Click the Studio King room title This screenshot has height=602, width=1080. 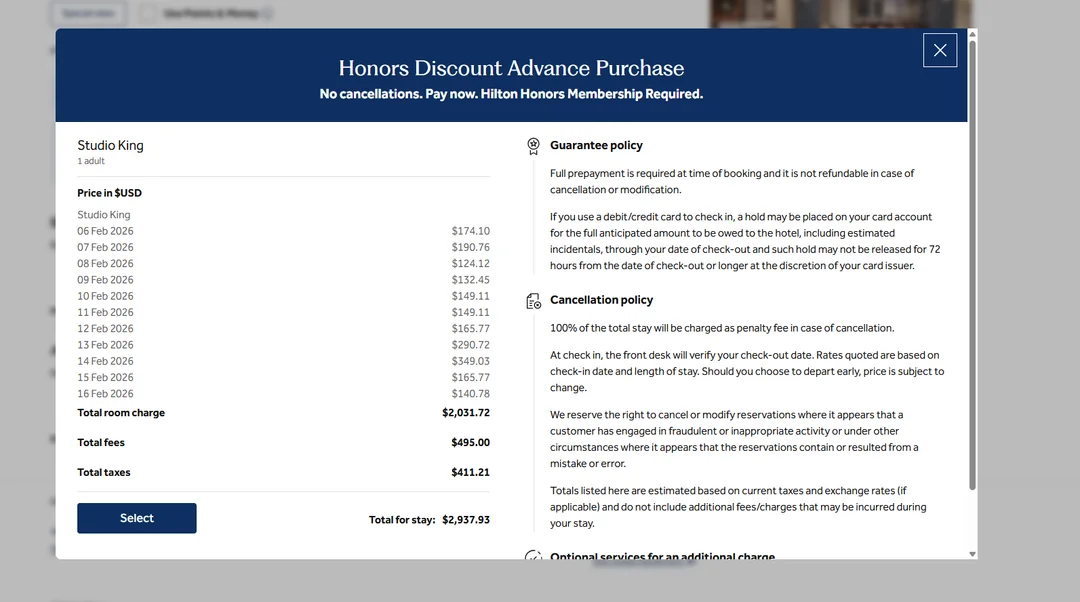coord(111,146)
